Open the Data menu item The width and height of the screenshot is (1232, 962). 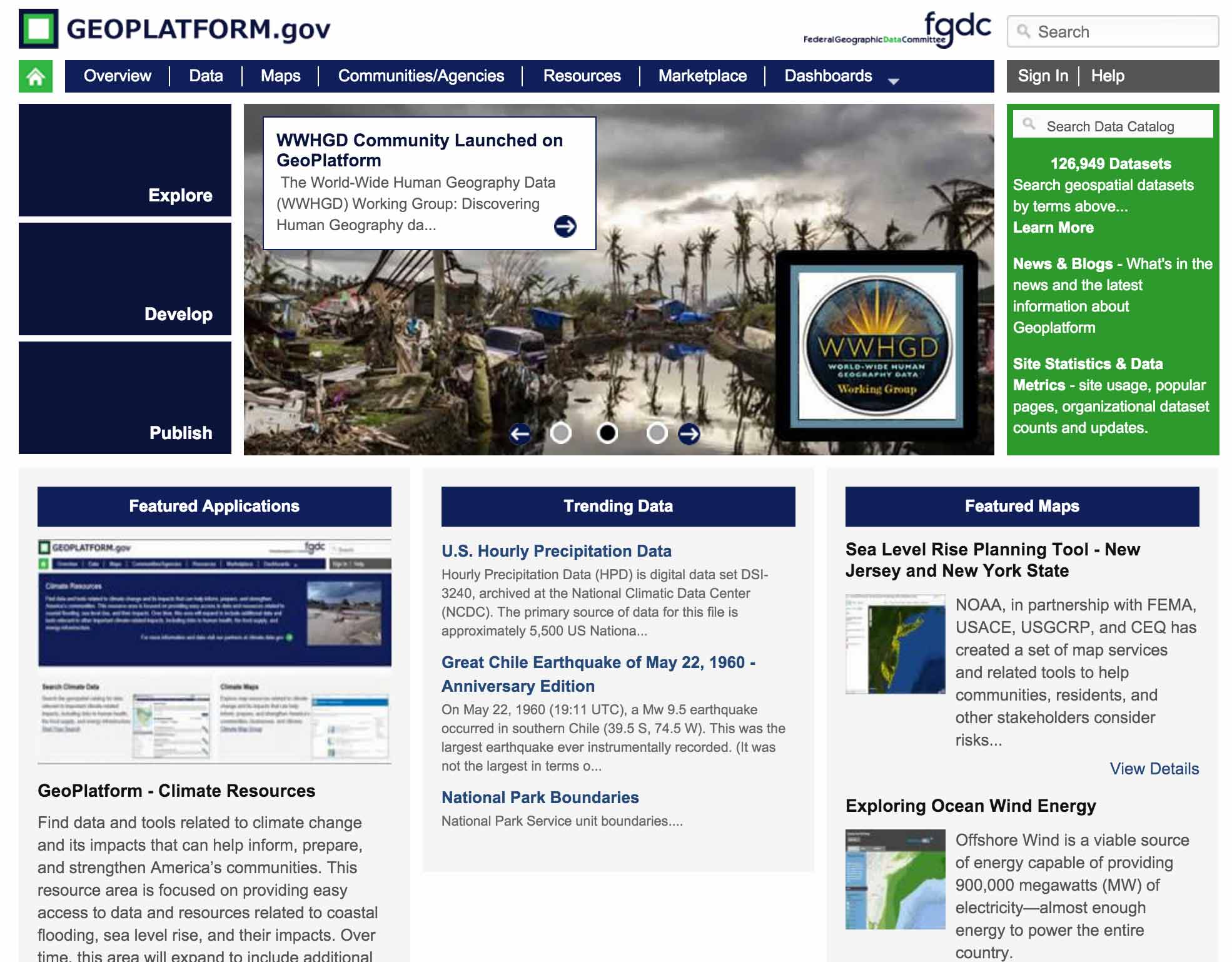point(206,76)
